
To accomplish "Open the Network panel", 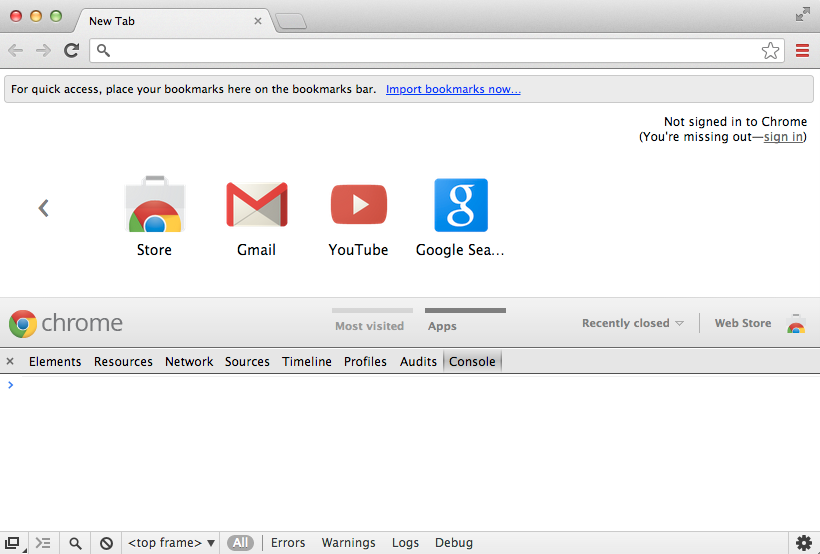I will tap(189, 361).
